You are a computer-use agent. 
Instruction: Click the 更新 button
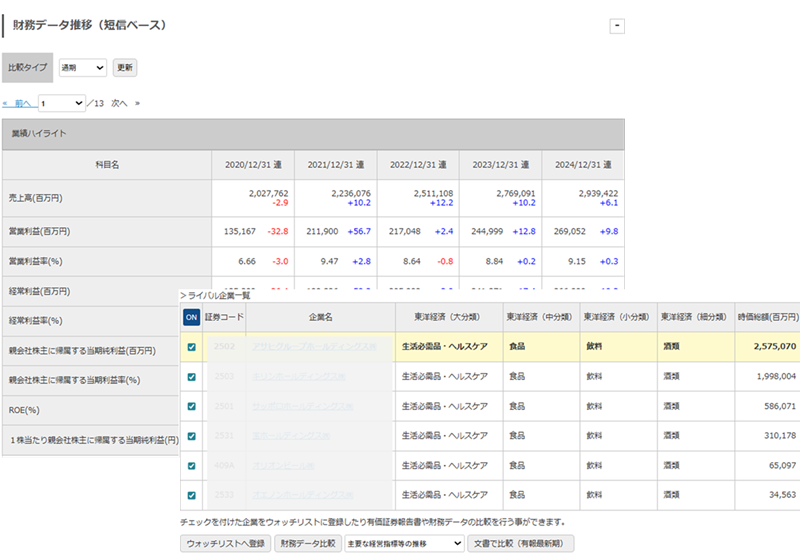pos(124,68)
